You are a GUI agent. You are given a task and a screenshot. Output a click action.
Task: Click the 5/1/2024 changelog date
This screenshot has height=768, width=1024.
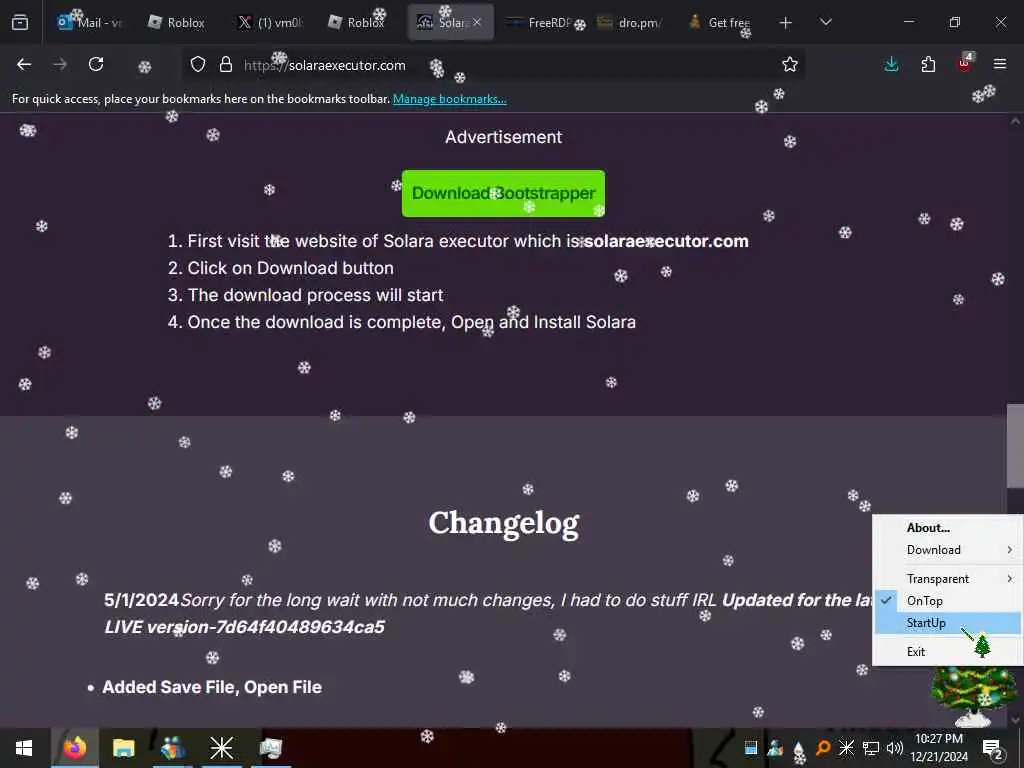(x=141, y=600)
